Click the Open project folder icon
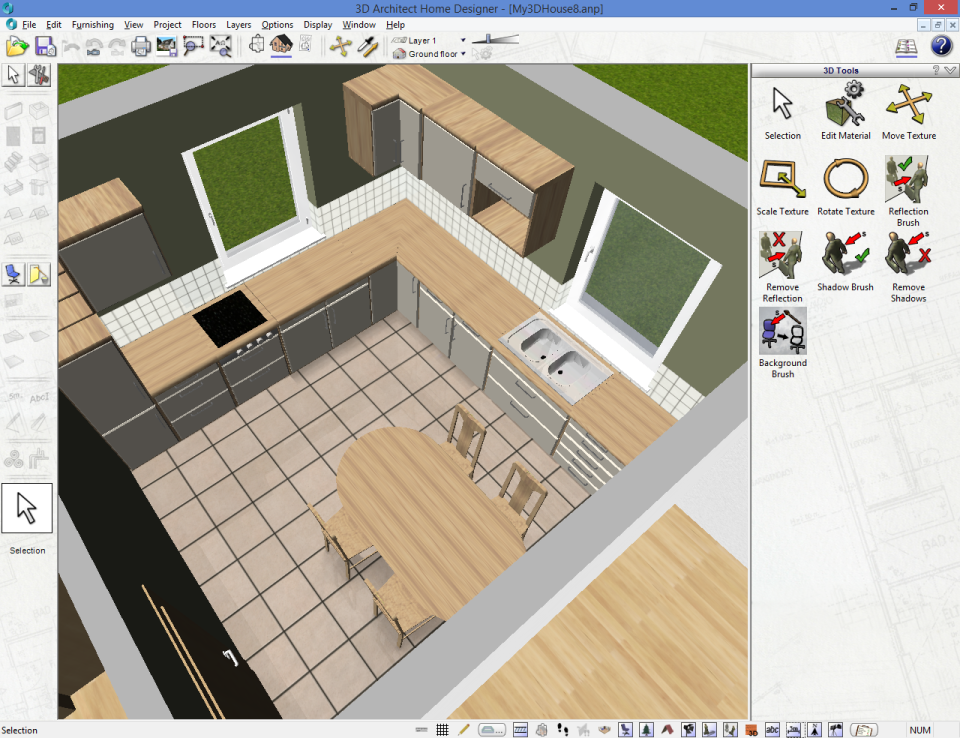Image resolution: width=960 pixels, height=738 pixels. coord(17,47)
